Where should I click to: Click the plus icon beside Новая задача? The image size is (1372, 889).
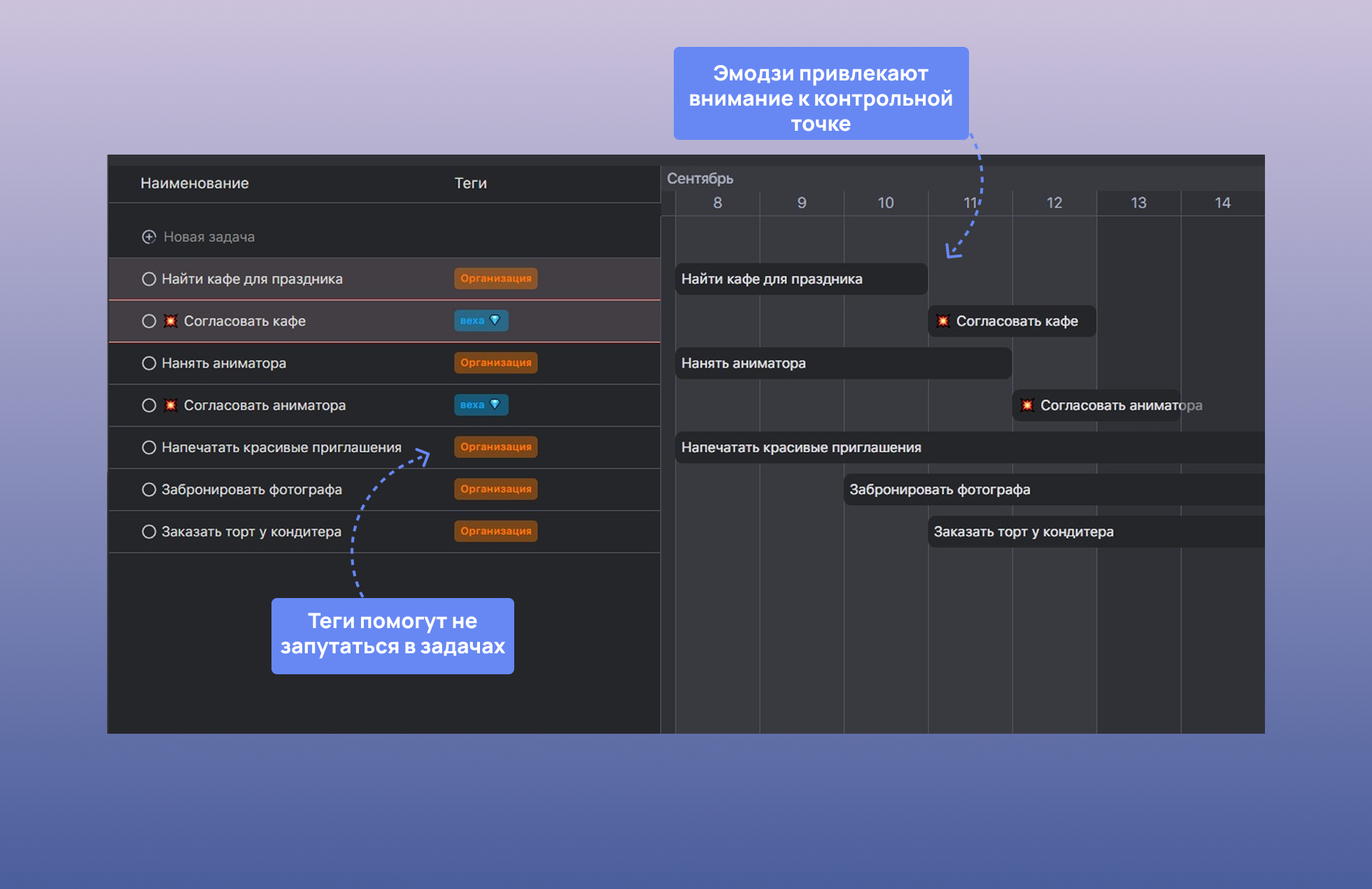click(x=148, y=237)
